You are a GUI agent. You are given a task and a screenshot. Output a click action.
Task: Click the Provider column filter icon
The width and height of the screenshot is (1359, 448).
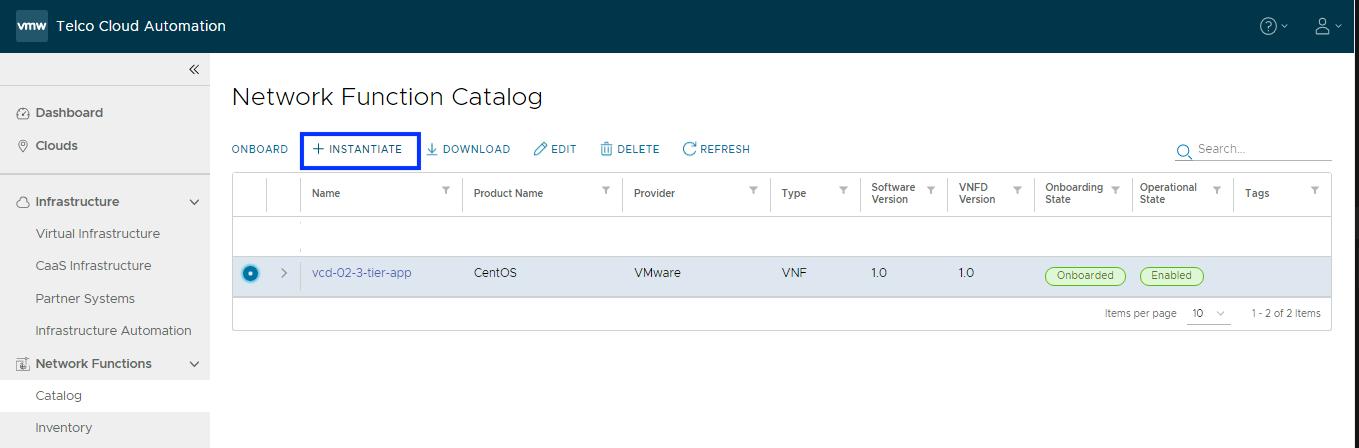click(753, 190)
